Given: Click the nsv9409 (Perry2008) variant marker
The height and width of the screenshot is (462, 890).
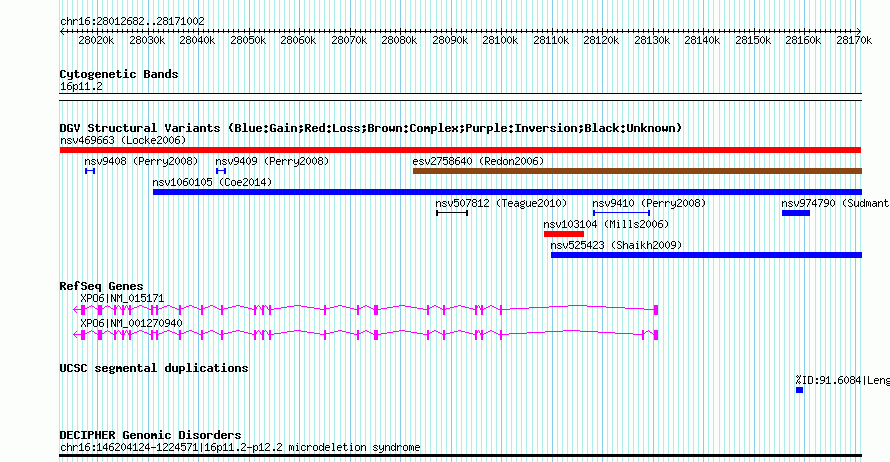Looking at the screenshot, I should [221, 171].
